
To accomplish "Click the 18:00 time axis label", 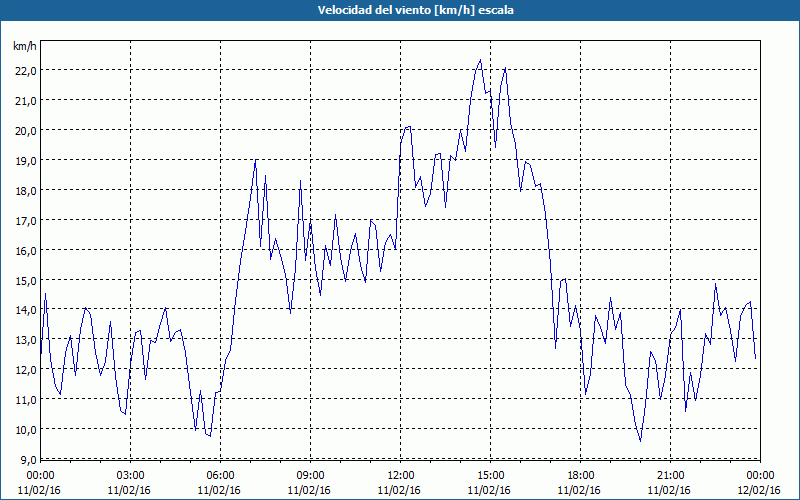I will pos(580,476).
